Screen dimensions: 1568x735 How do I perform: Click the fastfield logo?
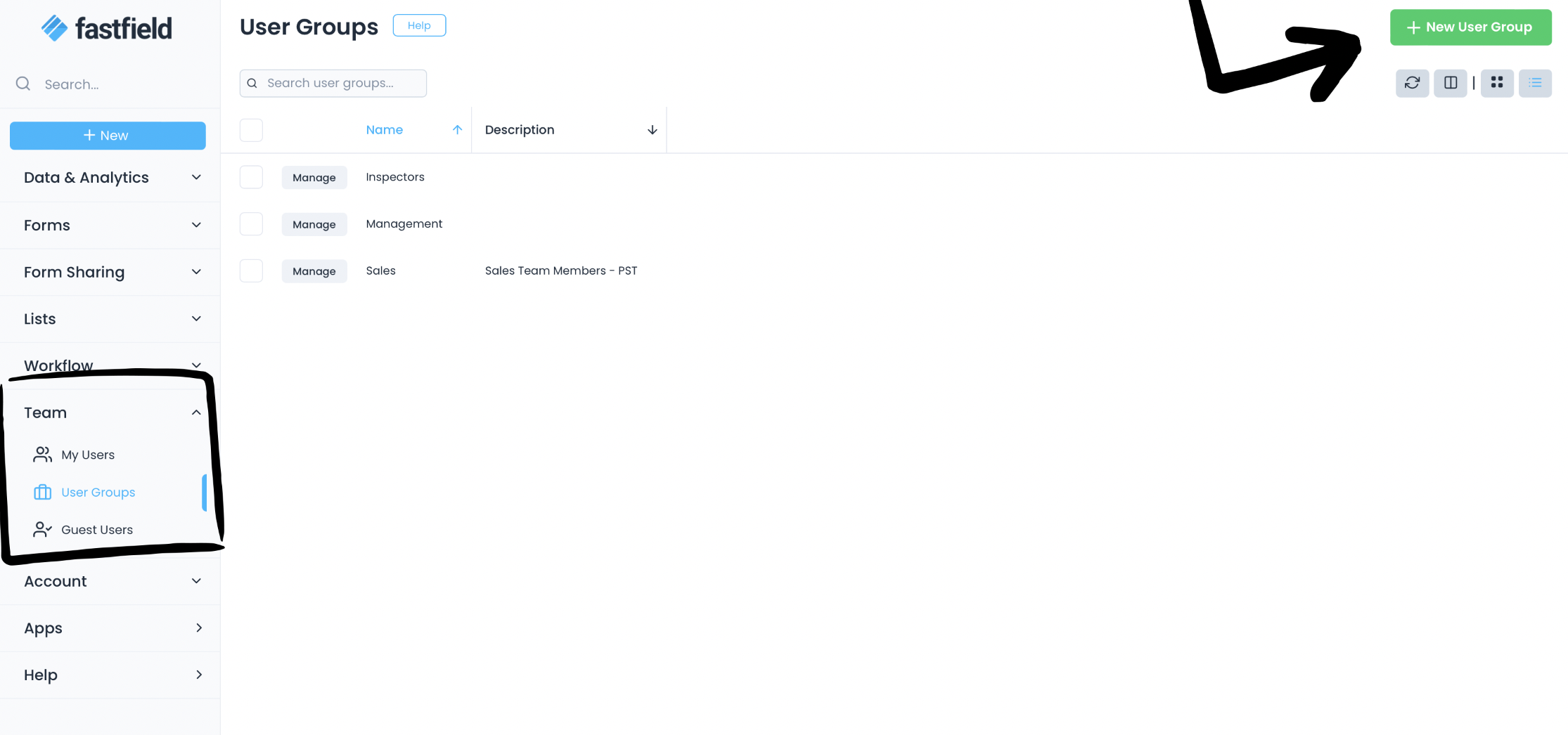tap(107, 28)
